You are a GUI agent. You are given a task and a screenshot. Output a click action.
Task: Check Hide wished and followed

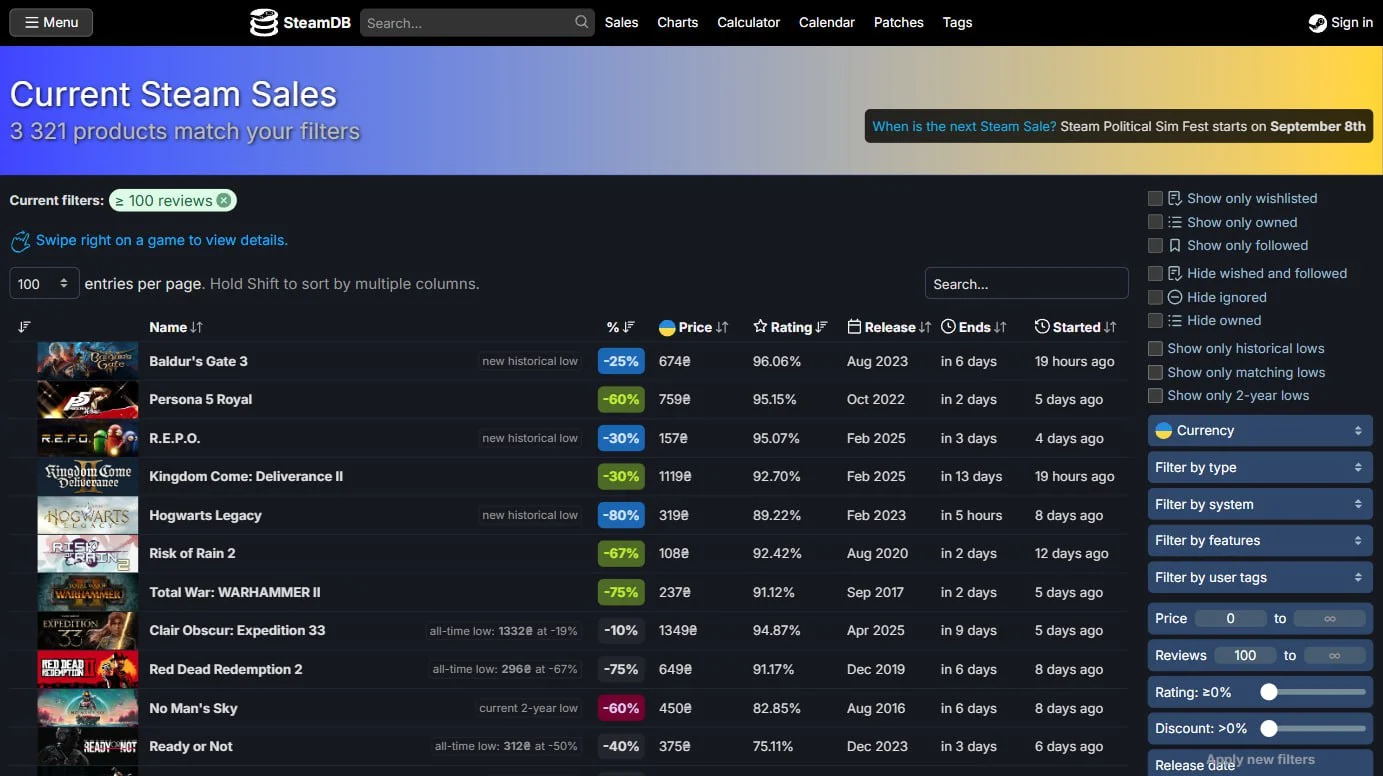pos(1155,273)
